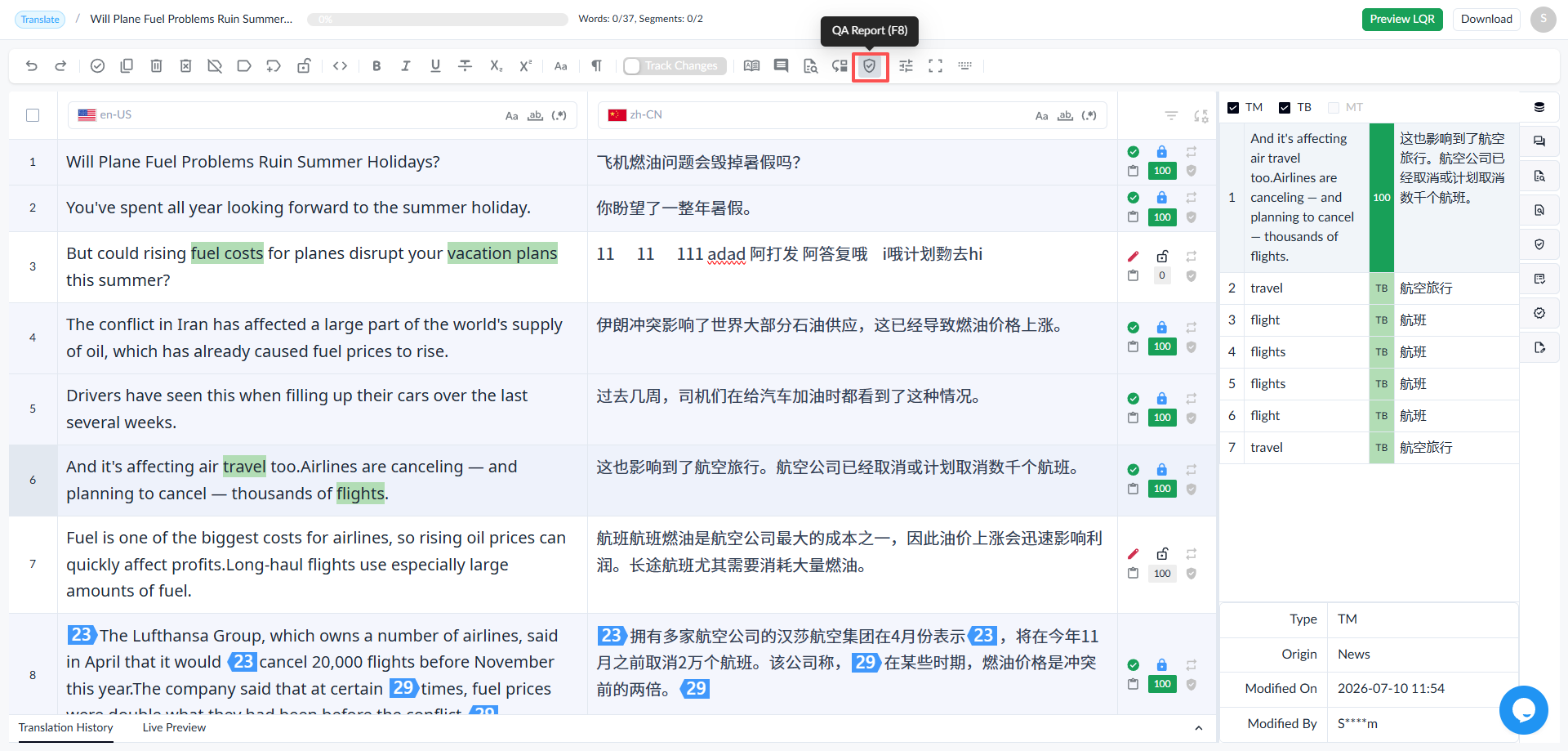
Task: Open the Translate breadcrumb link
Action: (40, 20)
